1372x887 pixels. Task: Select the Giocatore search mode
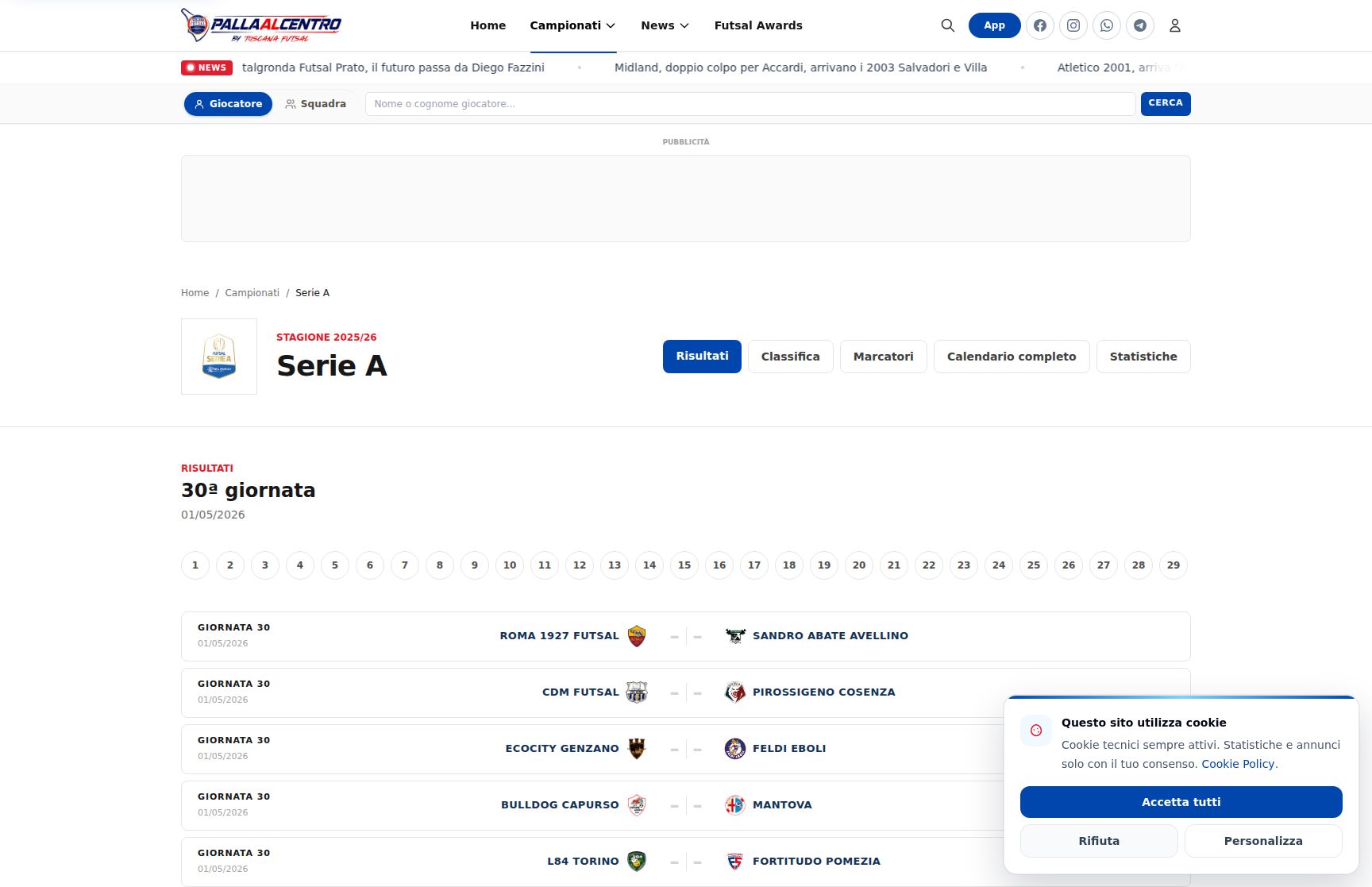229,104
